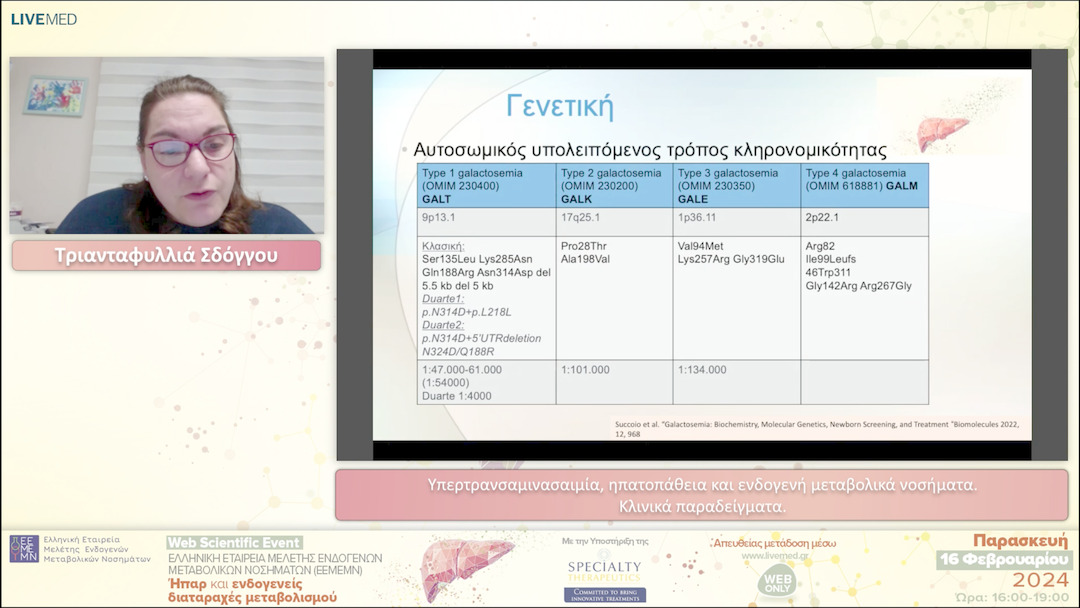The width and height of the screenshot is (1080, 608).
Task: Click the Type 2 galactosemia GALK header cell
Action: tap(614, 186)
